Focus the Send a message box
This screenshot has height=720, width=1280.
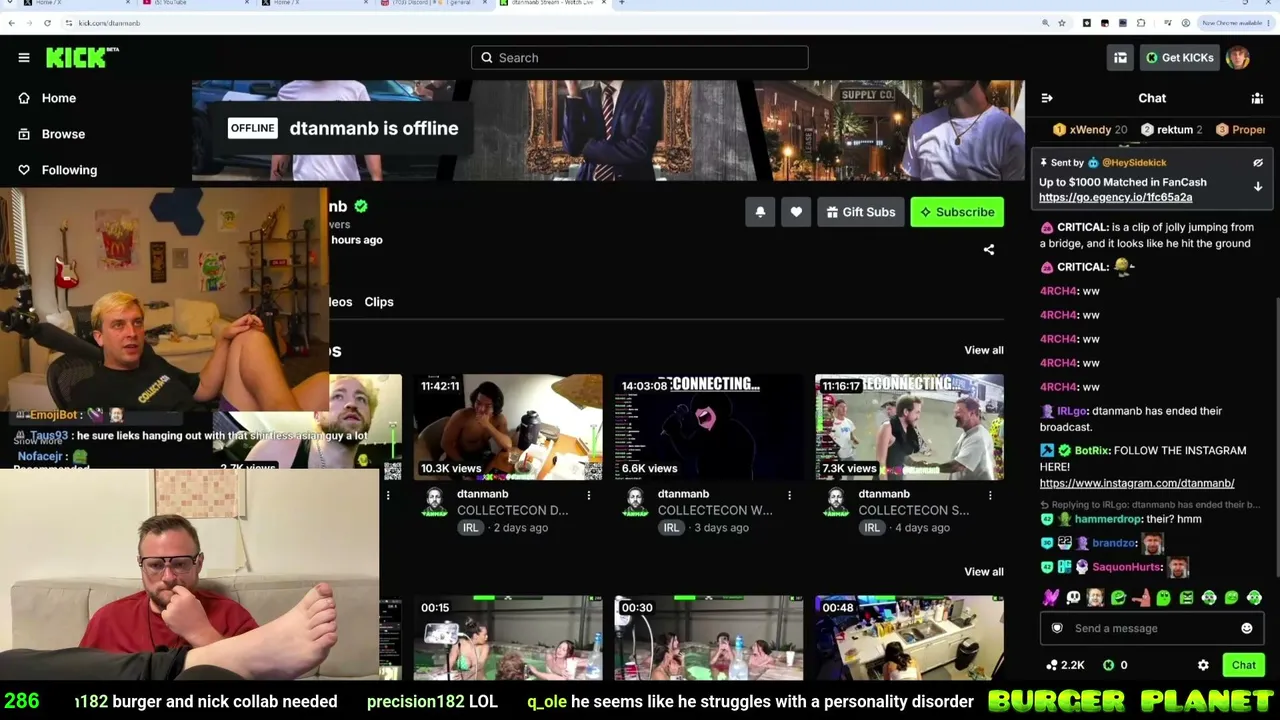(1151, 628)
